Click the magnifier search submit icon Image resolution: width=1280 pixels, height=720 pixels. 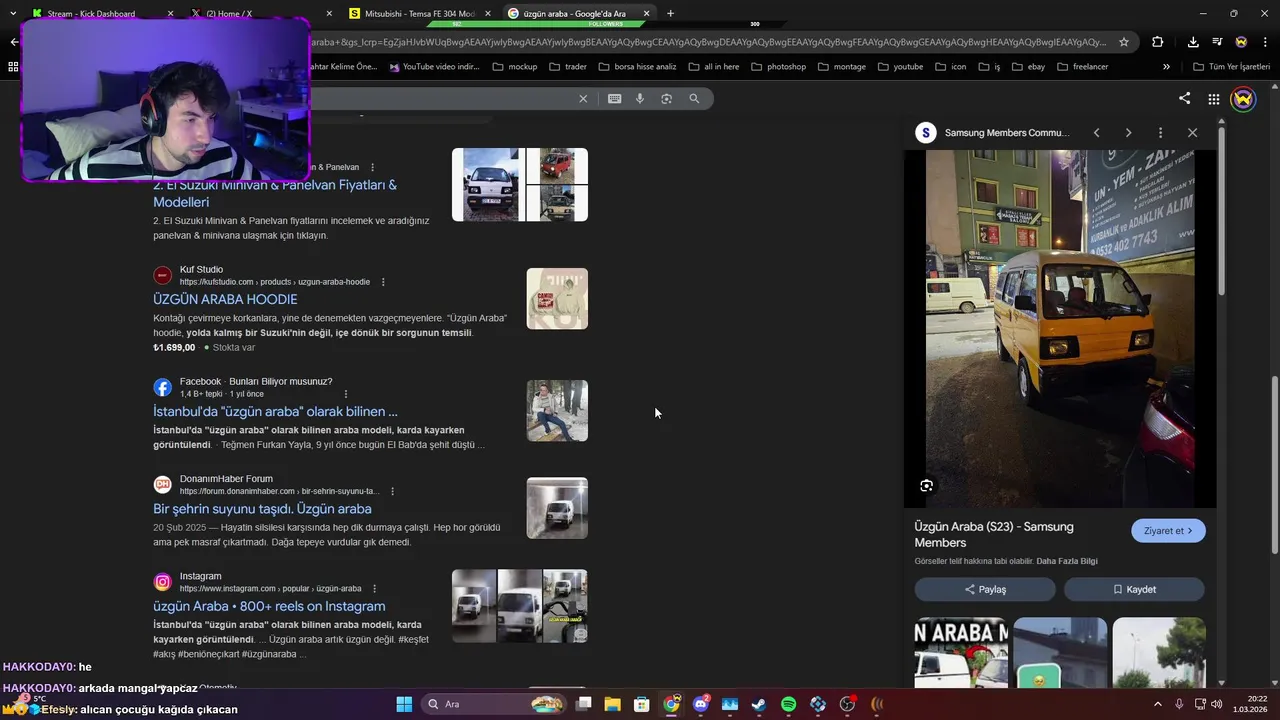(694, 99)
